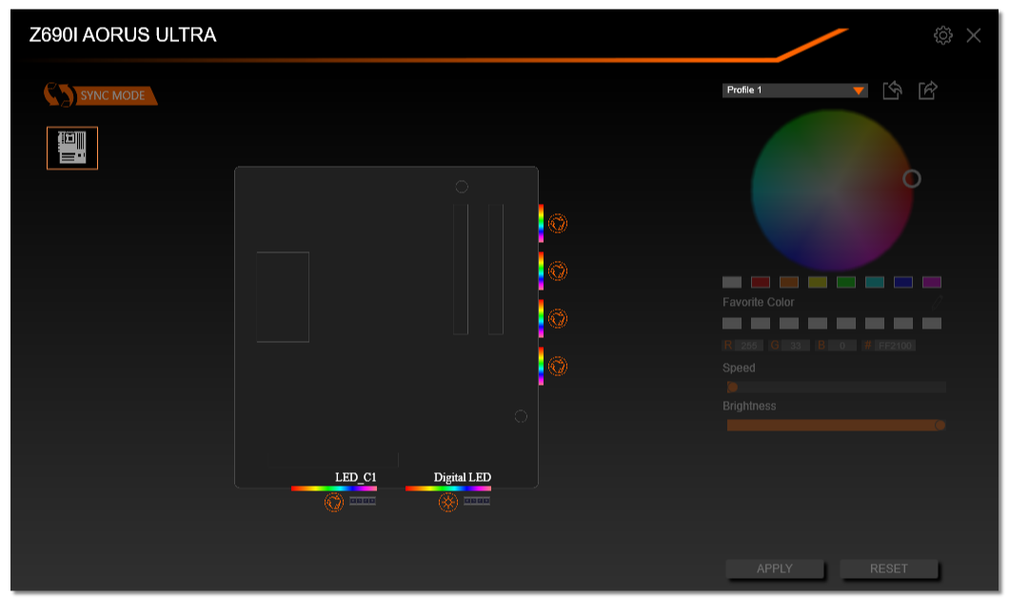This screenshot has height=600, width=1009.
Task: Click the Brightness slider handle
Action: tap(940, 425)
